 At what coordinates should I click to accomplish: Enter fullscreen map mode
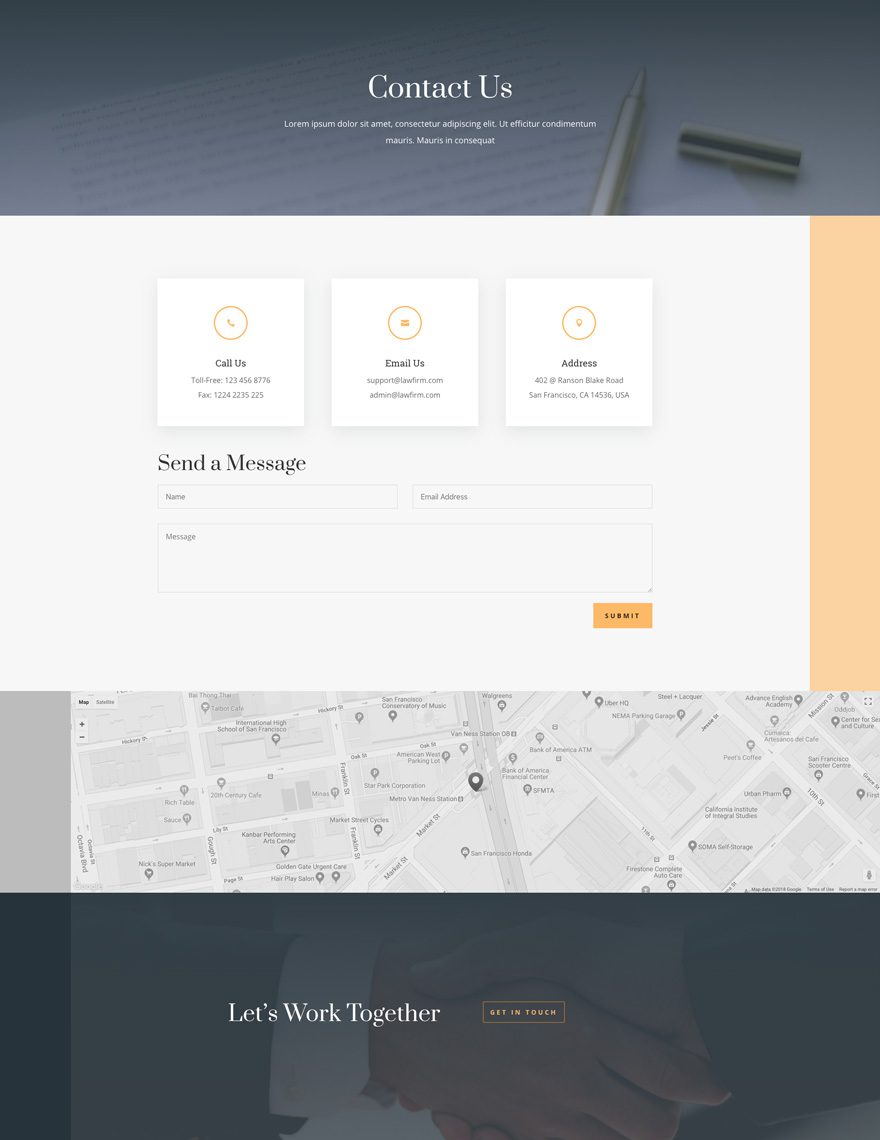tap(868, 701)
